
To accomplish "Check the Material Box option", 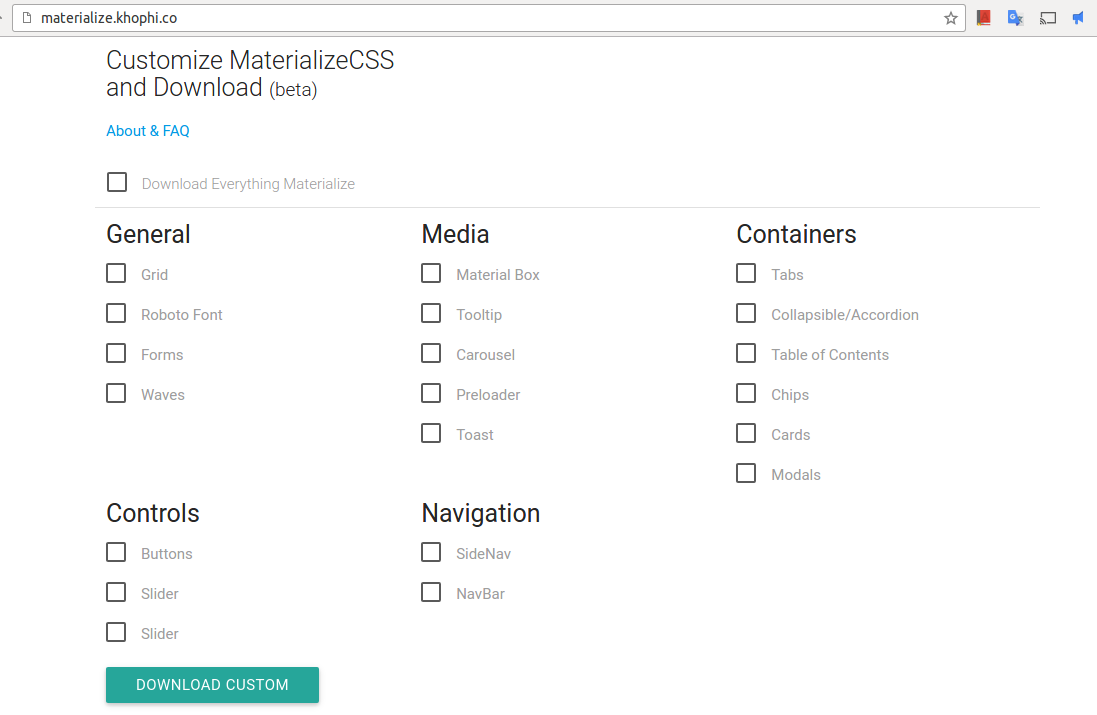I will click(x=431, y=273).
